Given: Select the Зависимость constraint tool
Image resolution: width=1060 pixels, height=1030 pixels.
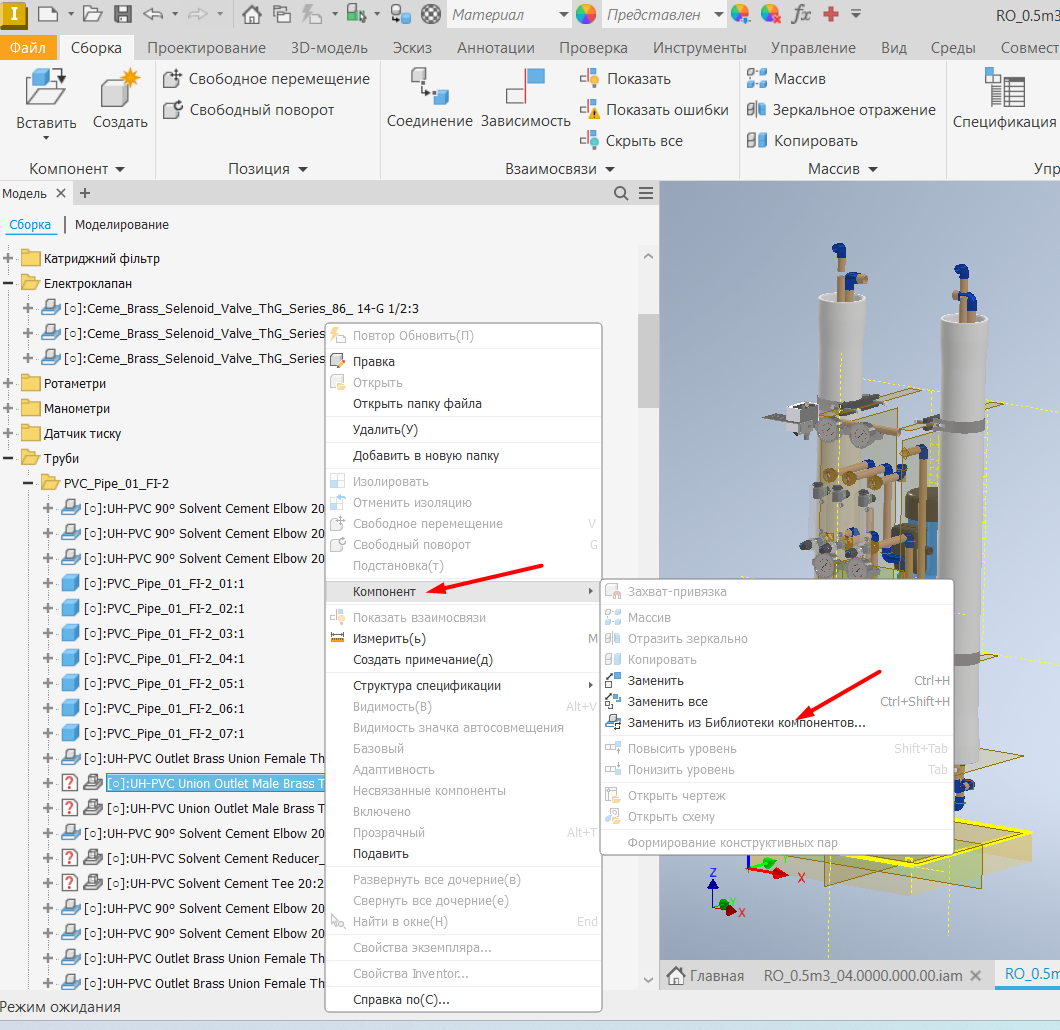Looking at the screenshot, I should coord(525,88).
